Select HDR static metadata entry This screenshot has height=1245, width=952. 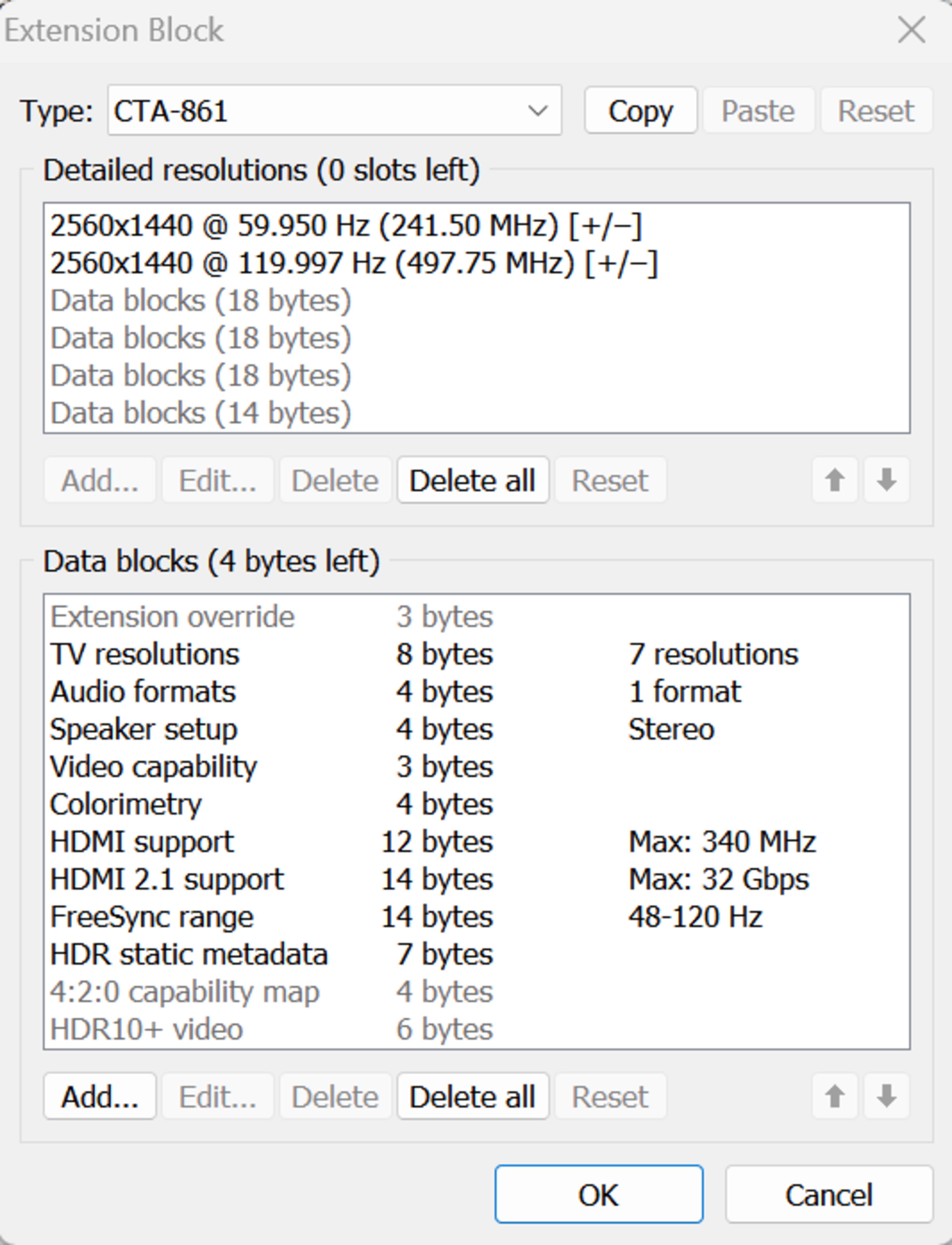click(189, 954)
